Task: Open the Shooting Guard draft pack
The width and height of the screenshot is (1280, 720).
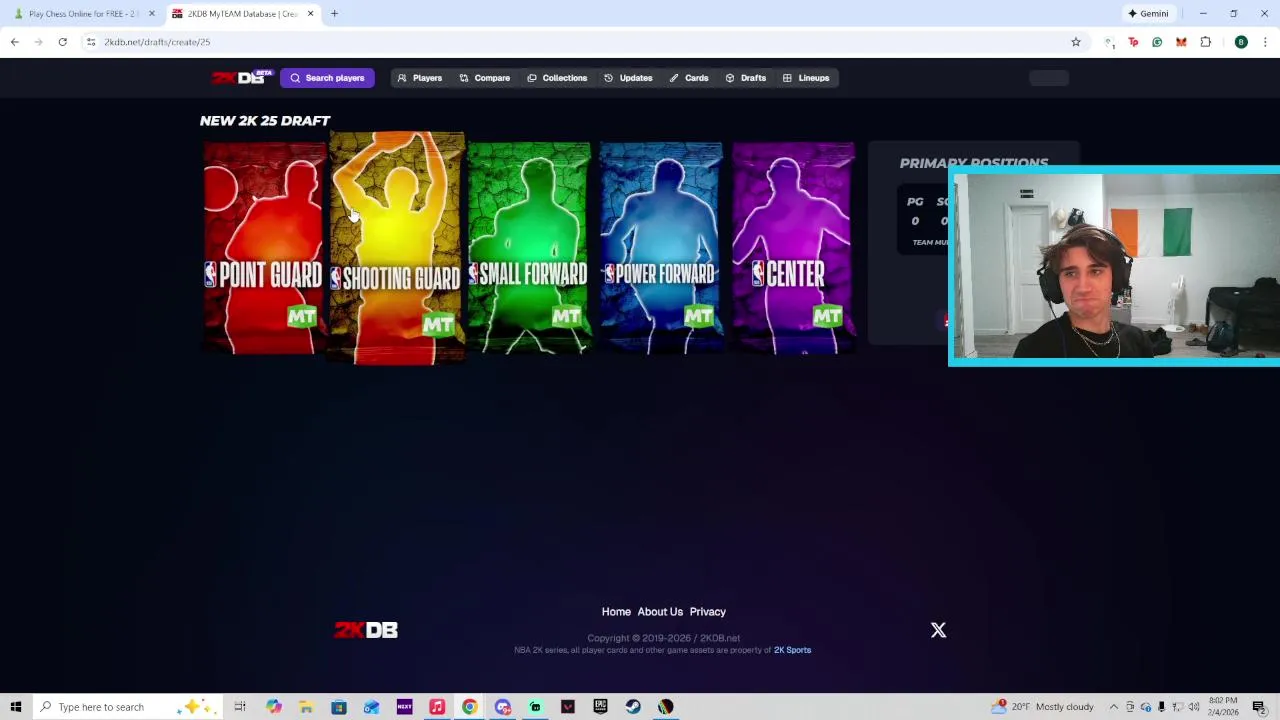Action: tap(397, 248)
